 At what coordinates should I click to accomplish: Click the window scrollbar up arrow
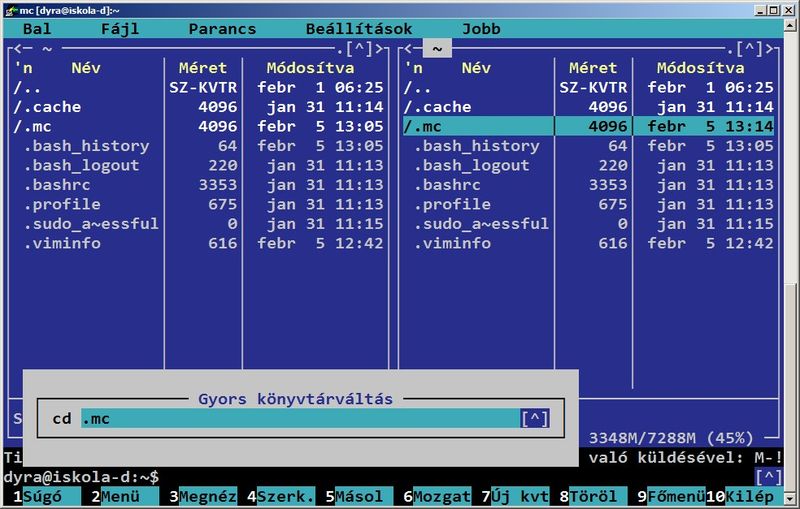(x=791, y=24)
